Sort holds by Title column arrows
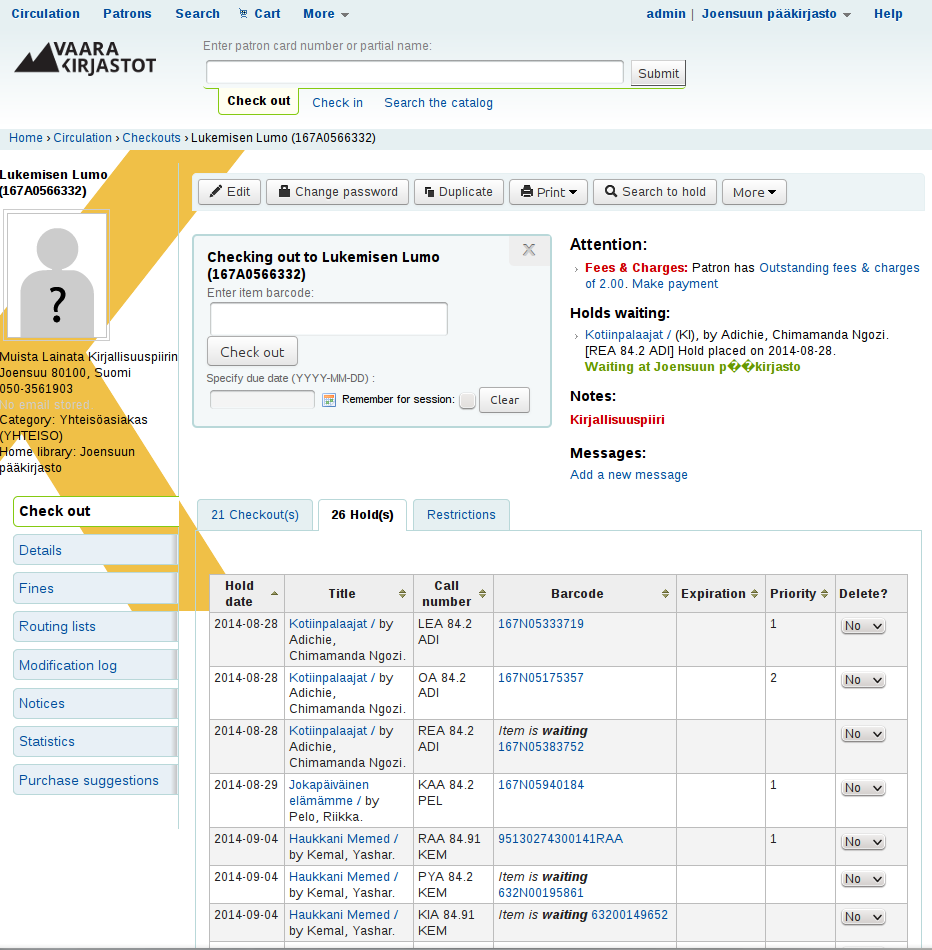Image resolution: width=932 pixels, height=950 pixels. 402,594
